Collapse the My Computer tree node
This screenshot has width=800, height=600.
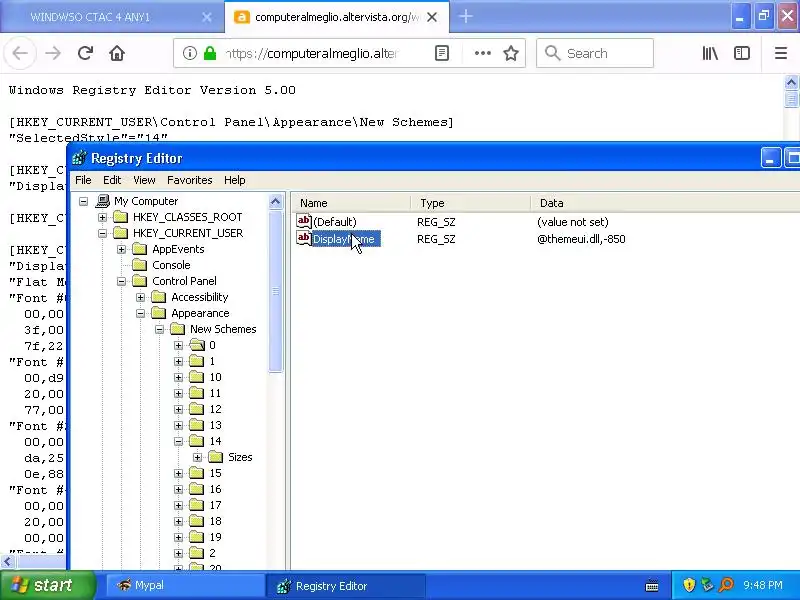[x=84, y=202]
